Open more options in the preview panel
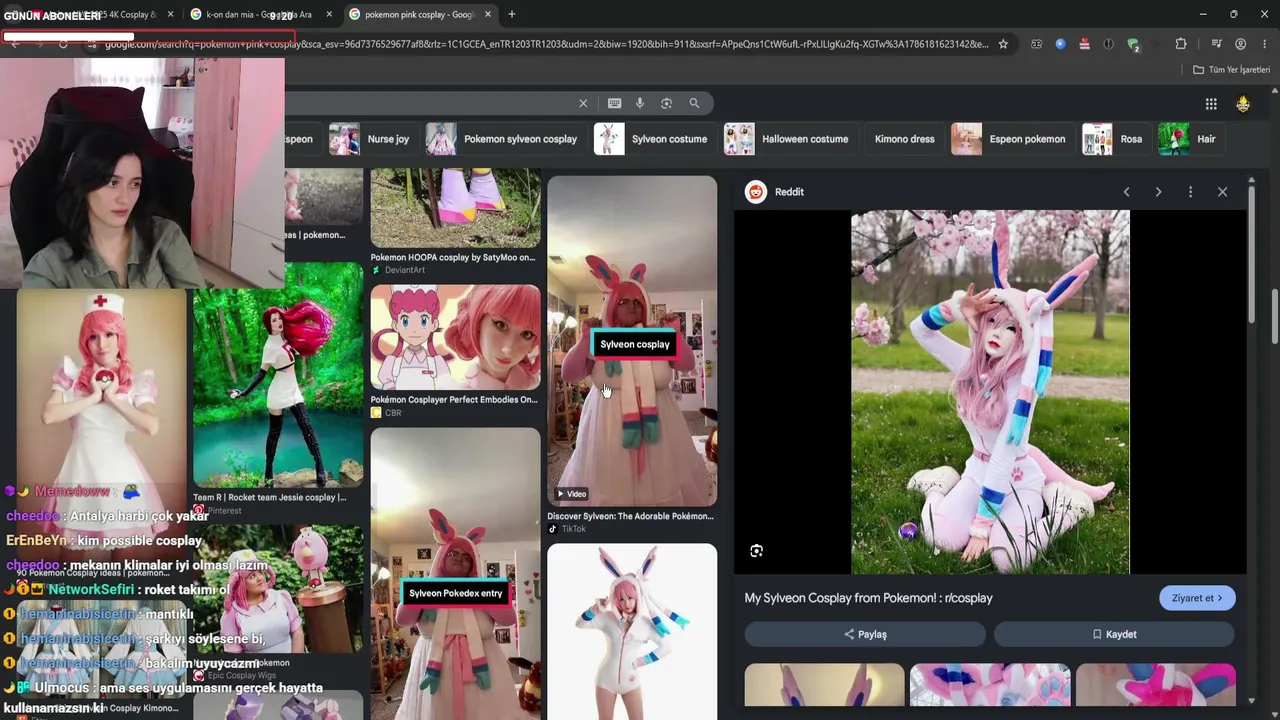Viewport: 1280px width, 720px height. (x=1190, y=192)
